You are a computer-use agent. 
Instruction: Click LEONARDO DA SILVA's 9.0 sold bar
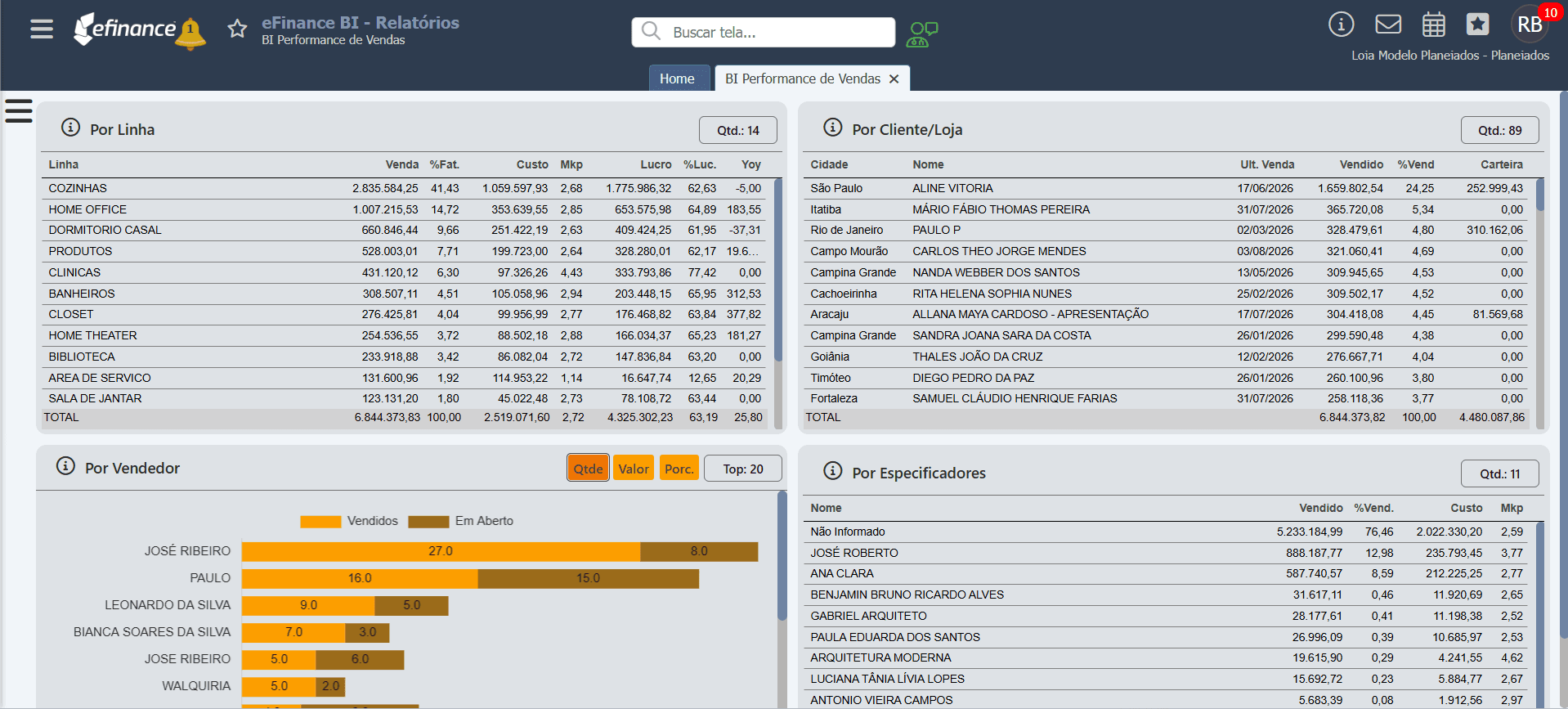click(308, 605)
